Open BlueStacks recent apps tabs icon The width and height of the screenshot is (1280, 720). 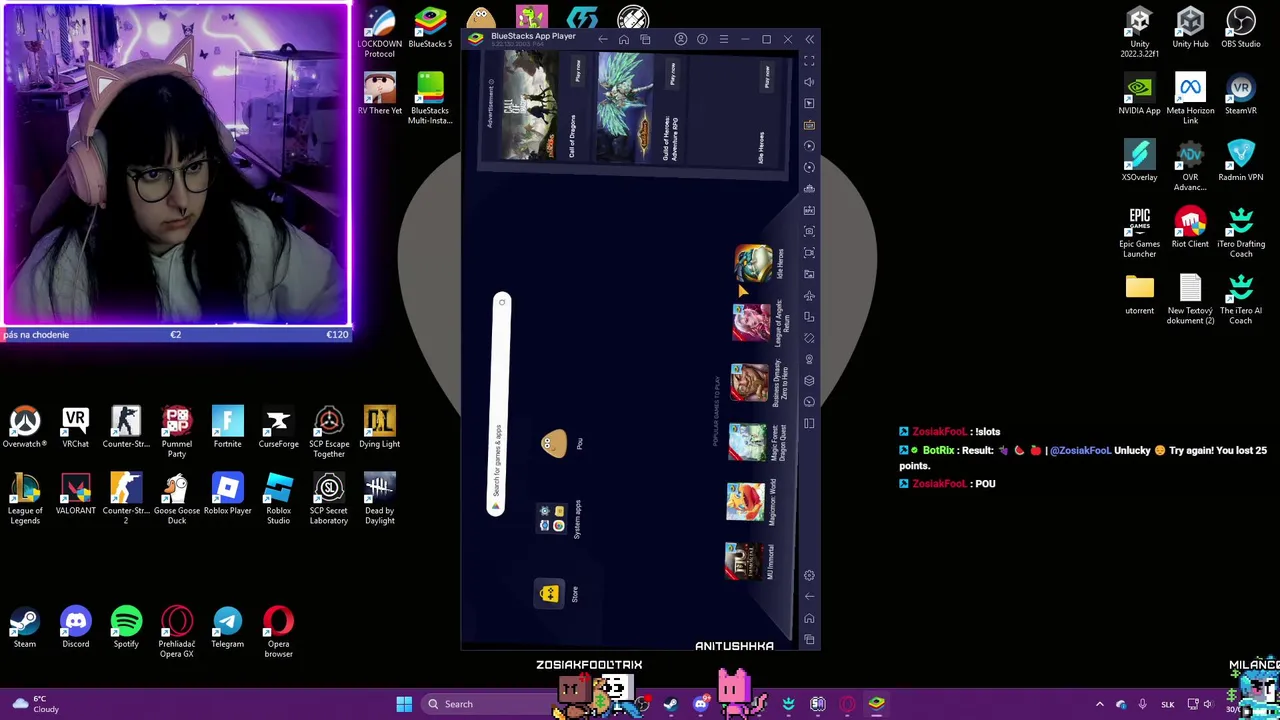point(645,40)
